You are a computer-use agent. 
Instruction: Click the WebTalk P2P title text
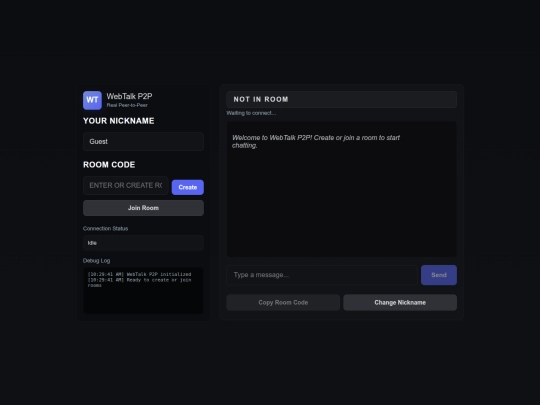[x=129, y=96]
